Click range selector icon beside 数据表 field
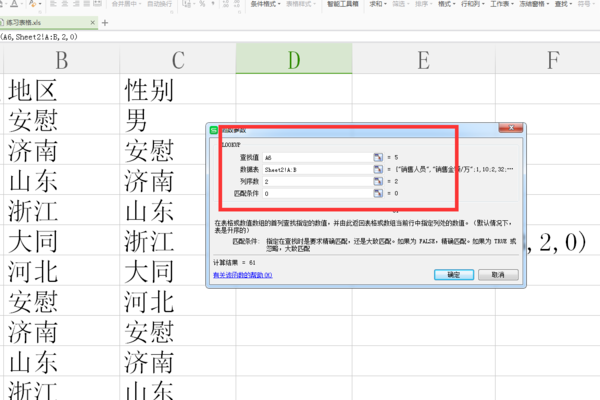Screen dimensions: 600x400 tap(378, 170)
